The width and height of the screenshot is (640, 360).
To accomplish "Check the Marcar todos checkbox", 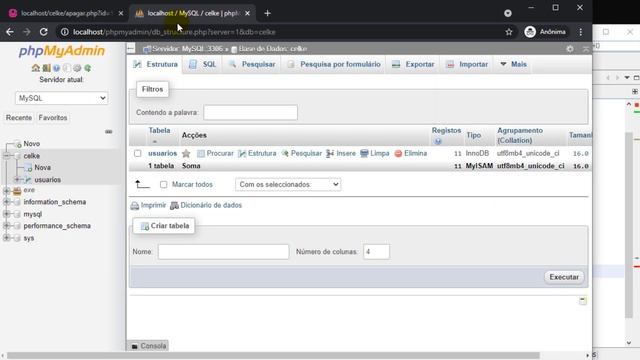I will [163, 184].
